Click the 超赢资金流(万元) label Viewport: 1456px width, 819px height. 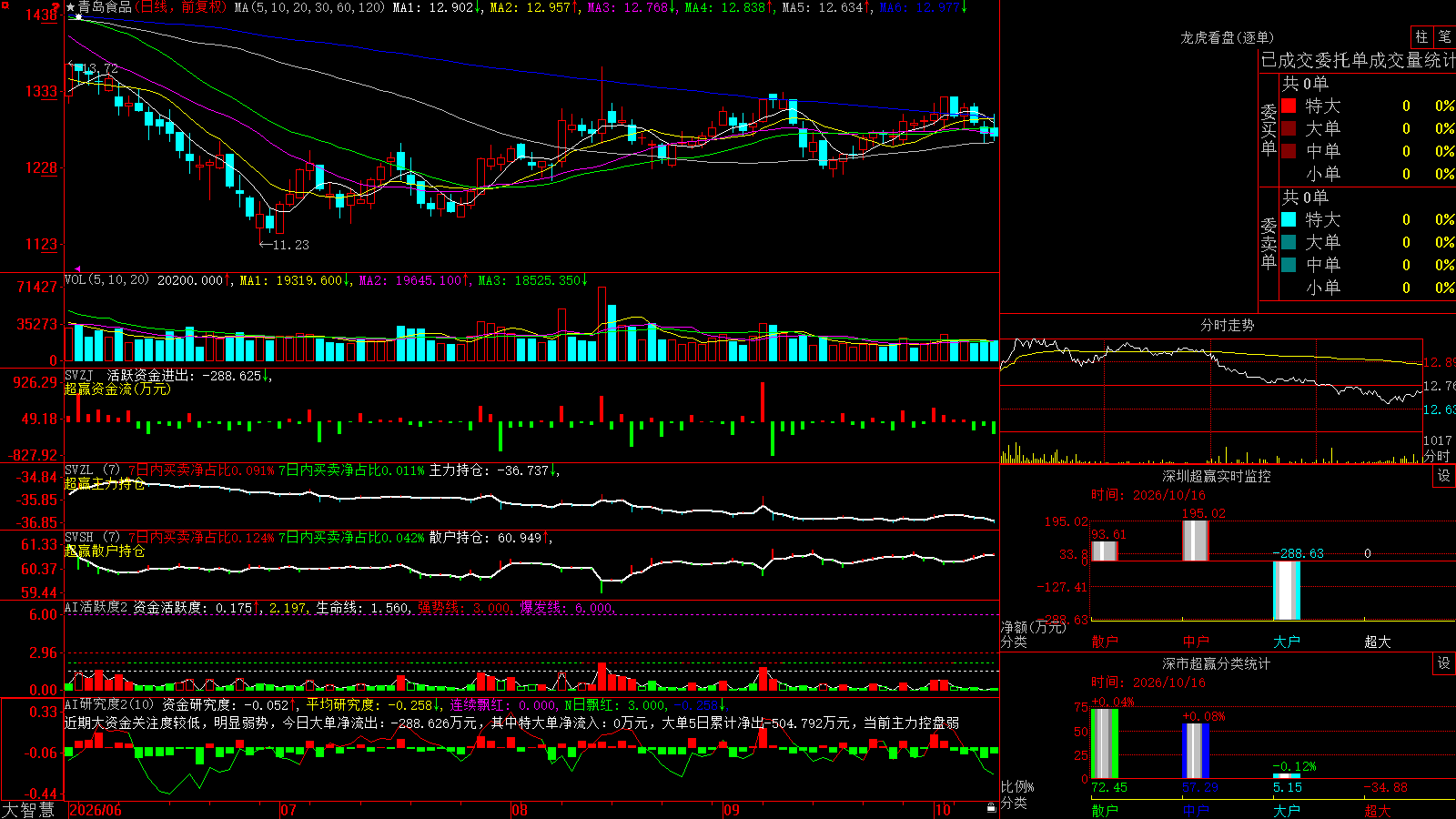117,389
